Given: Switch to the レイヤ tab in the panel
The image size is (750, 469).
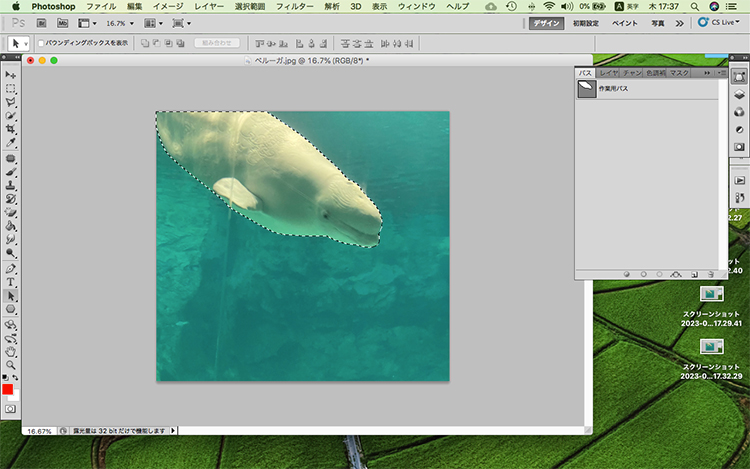Looking at the screenshot, I should click(608, 73).
